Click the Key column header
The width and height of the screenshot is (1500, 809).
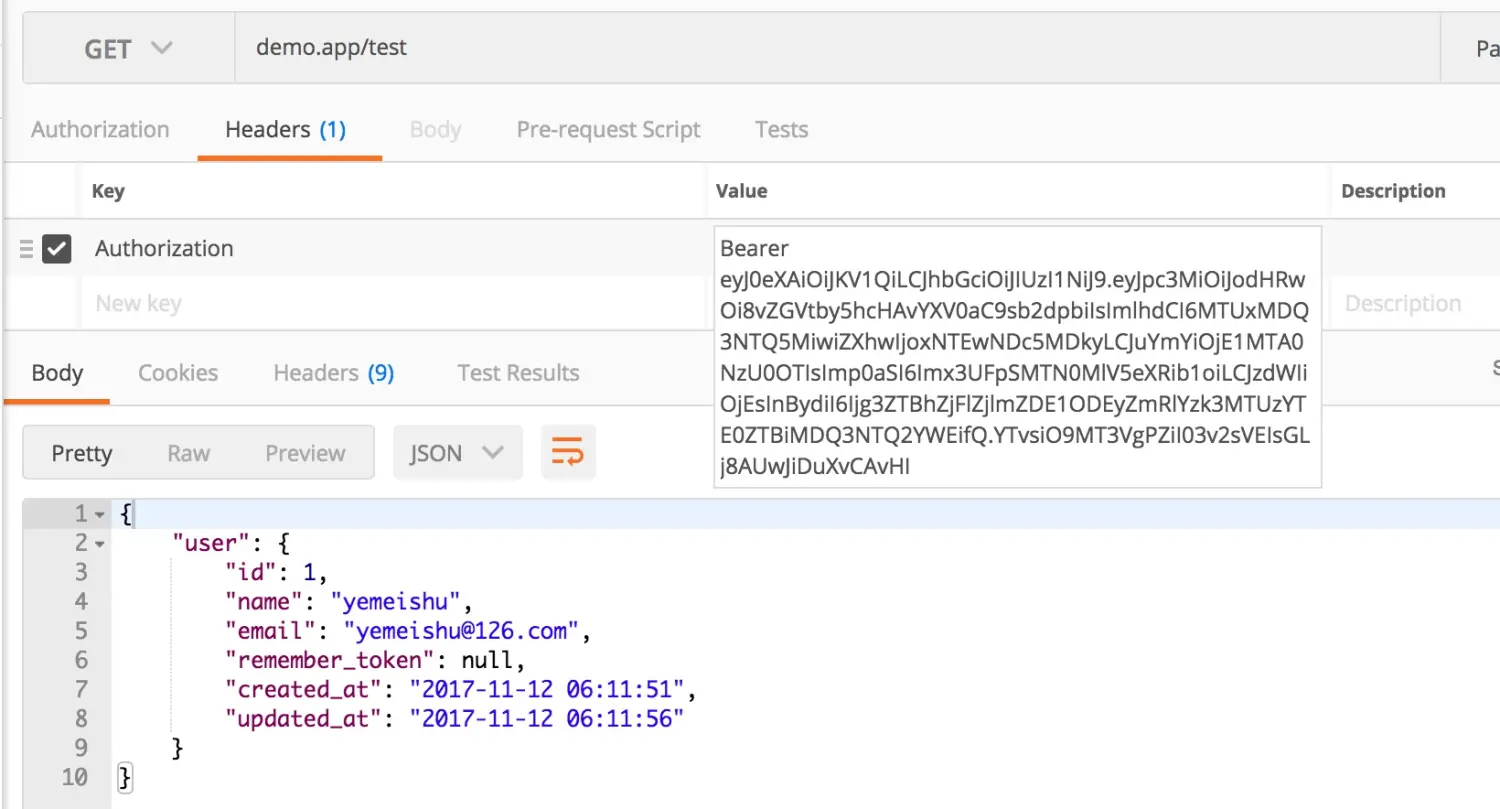[x=108, y=191]
